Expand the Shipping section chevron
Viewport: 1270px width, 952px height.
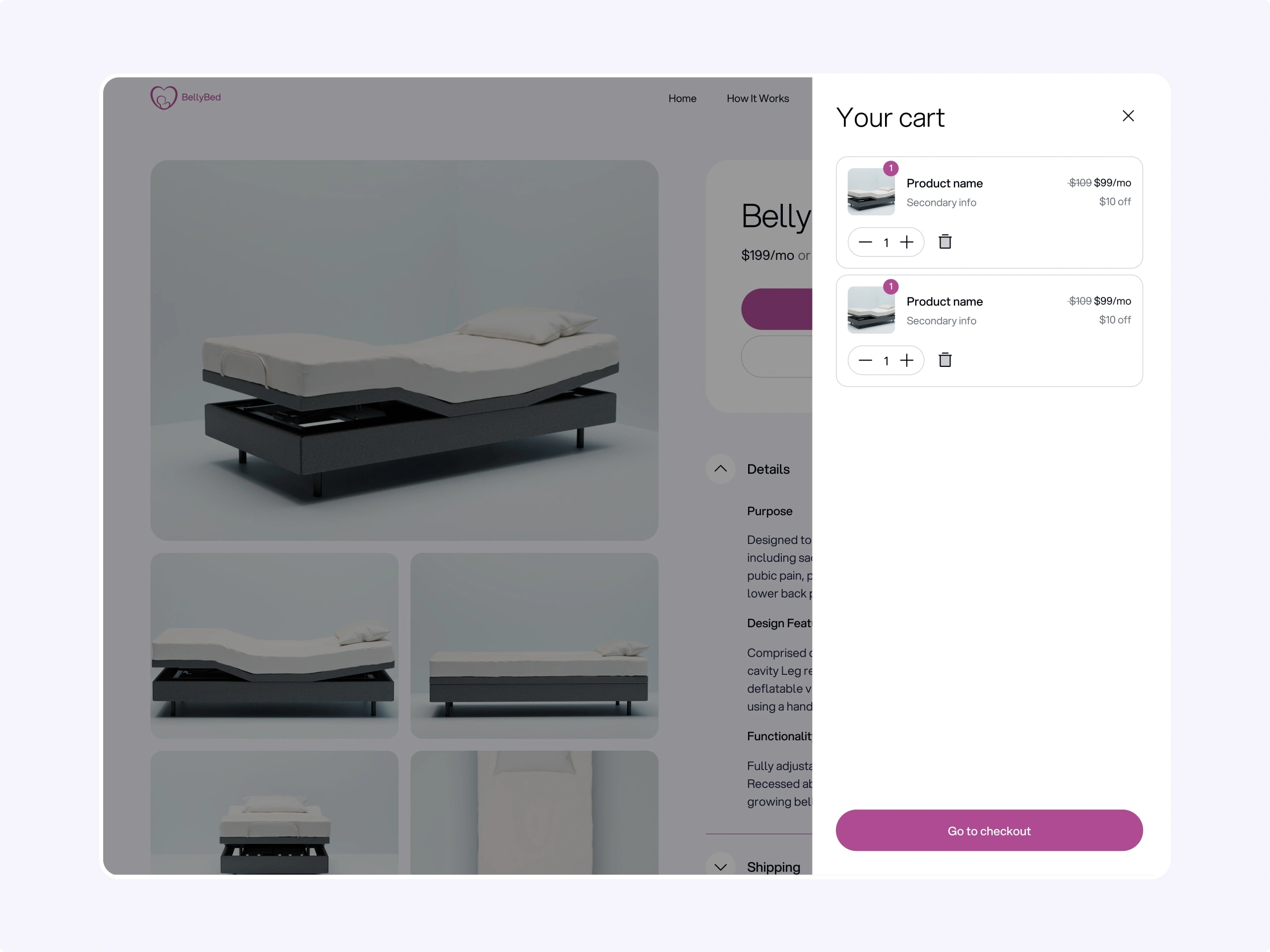(x=720, y=867)
